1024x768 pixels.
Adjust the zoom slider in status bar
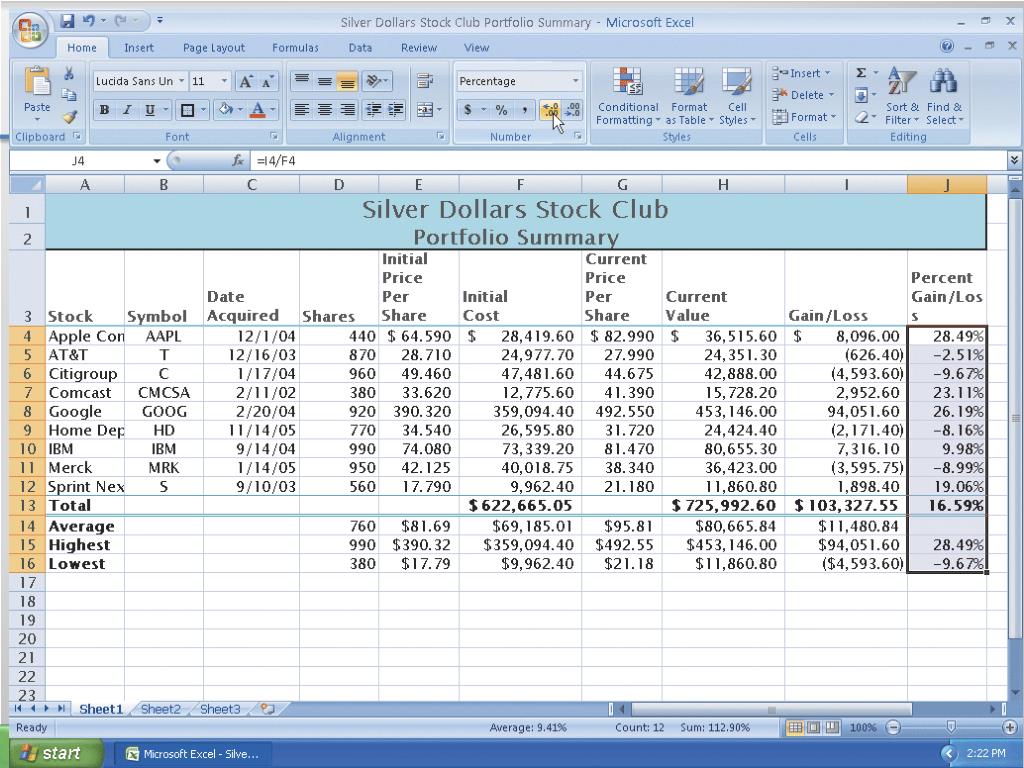pyautogui.click(x=951, y=727)
